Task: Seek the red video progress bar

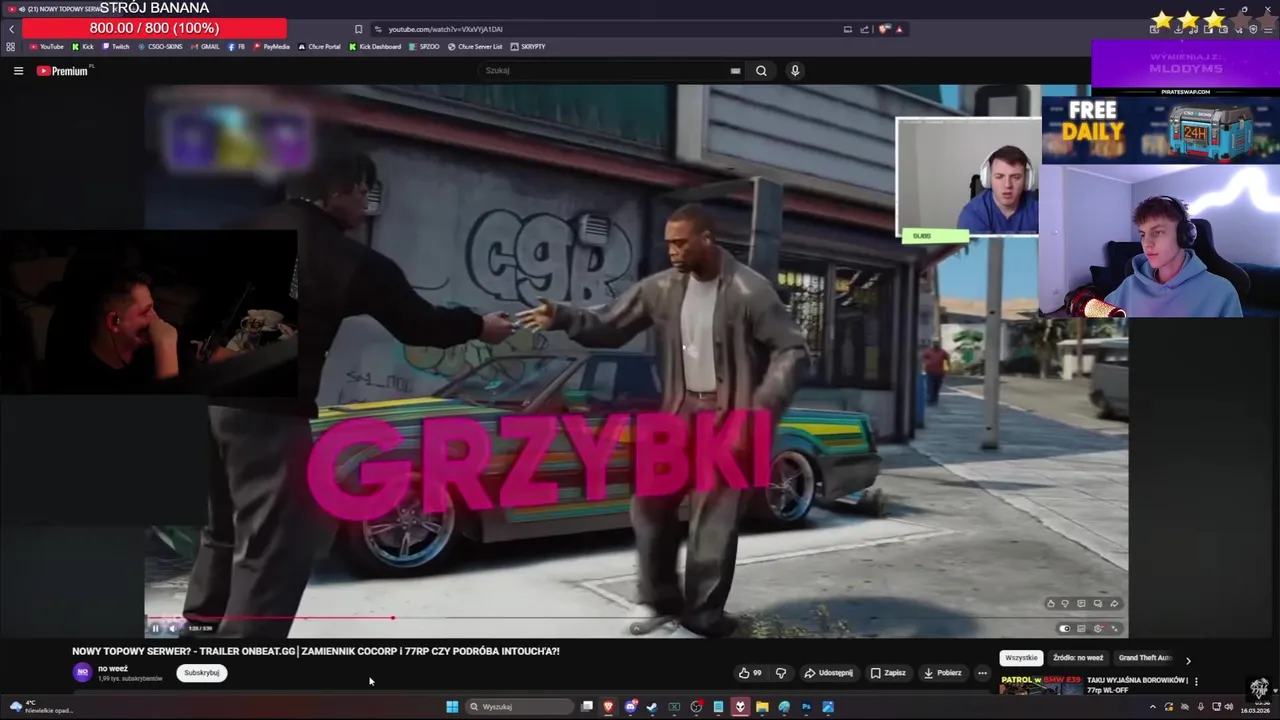Action: 636,618
